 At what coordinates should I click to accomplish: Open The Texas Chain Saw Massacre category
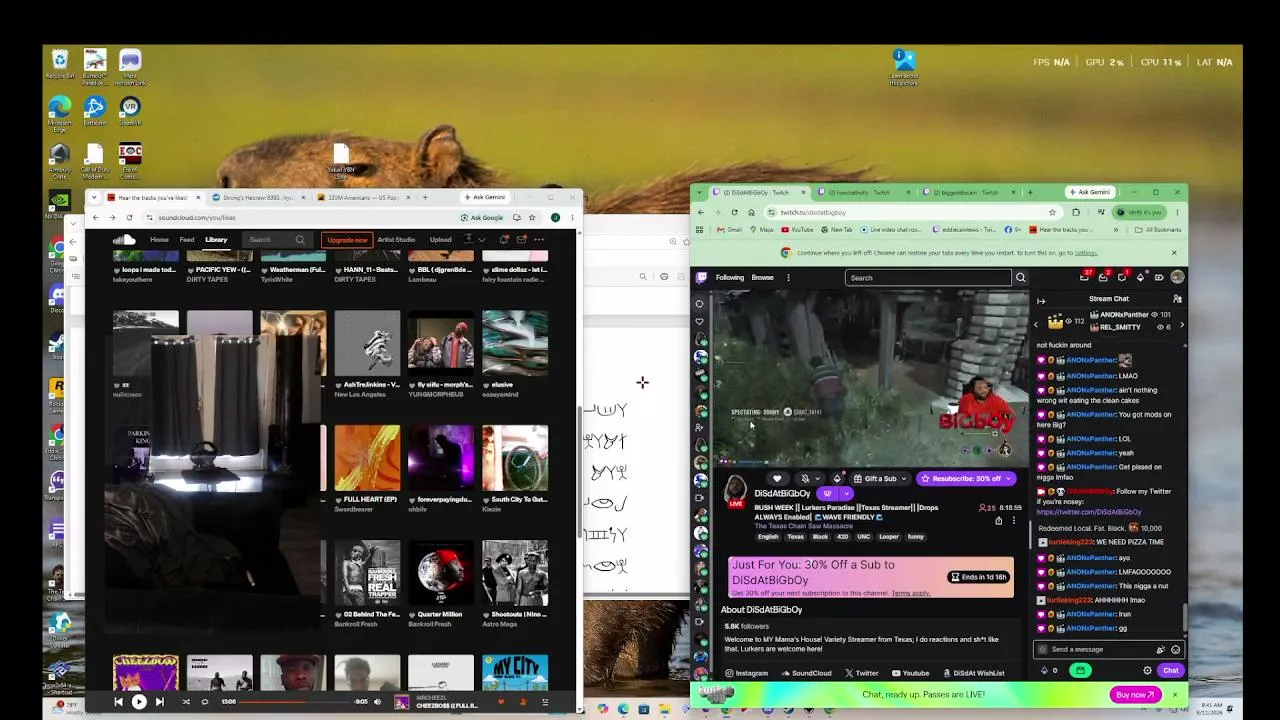pos(804,526)
